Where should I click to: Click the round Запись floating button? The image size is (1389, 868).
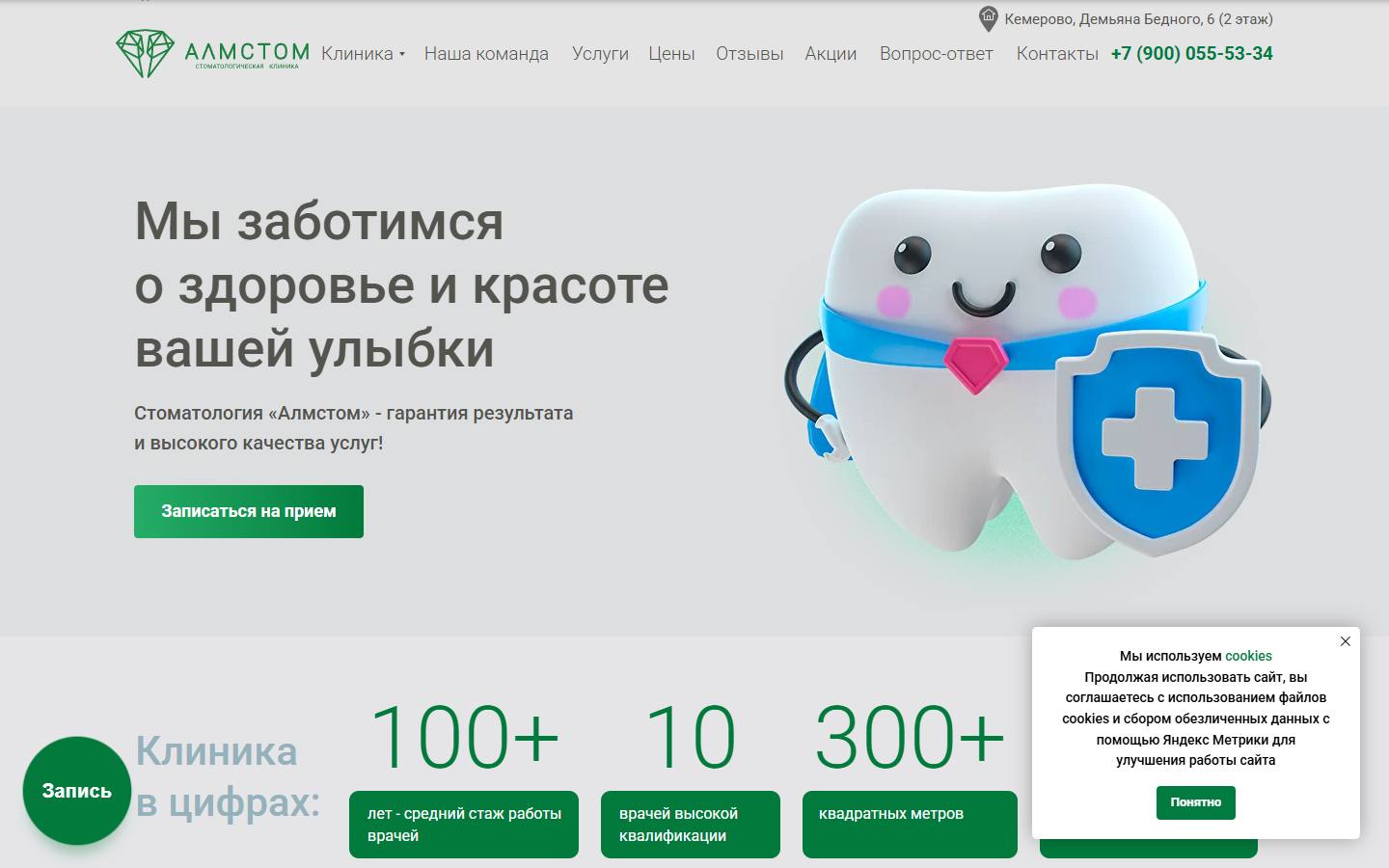tap(77, 791)
